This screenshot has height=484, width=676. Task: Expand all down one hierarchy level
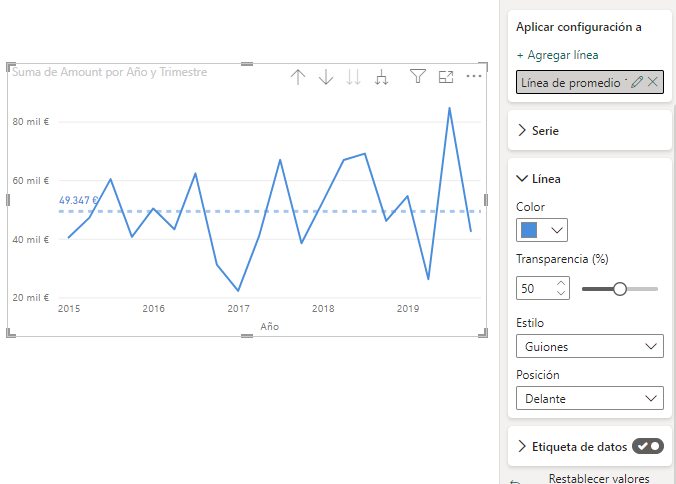(381, 78)
